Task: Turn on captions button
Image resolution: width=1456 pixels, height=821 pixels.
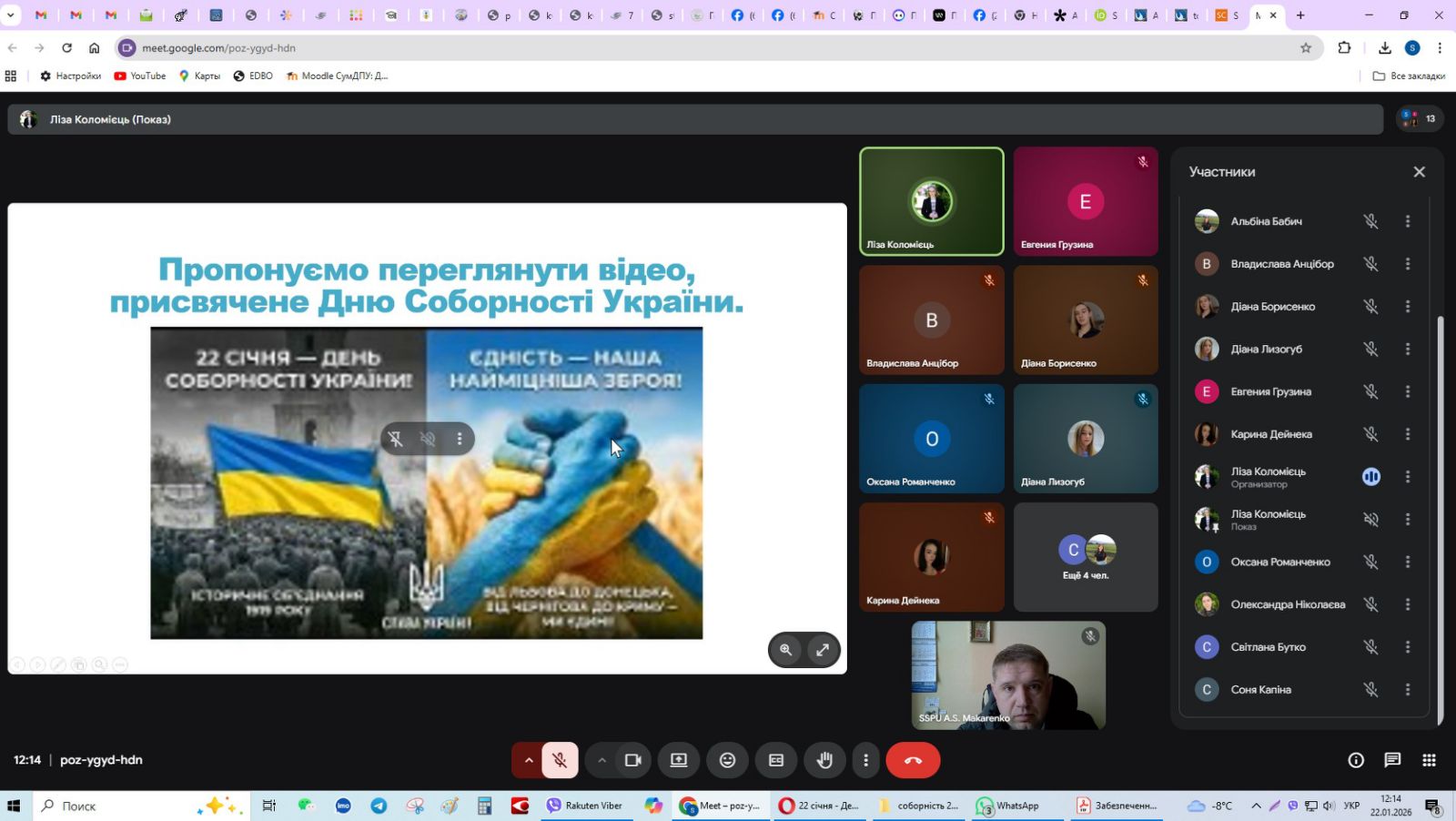Action: coord(776,760)
